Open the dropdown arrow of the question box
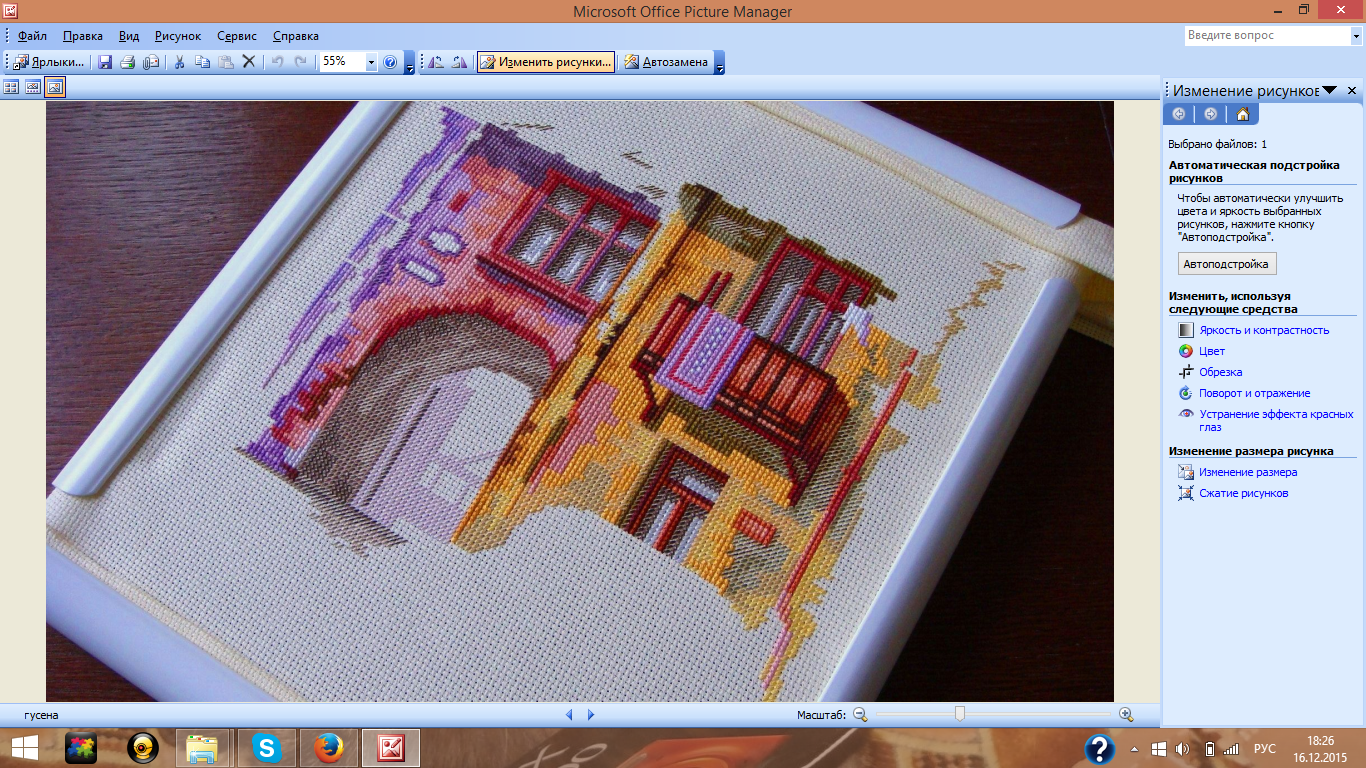 tap(1356, 36)
